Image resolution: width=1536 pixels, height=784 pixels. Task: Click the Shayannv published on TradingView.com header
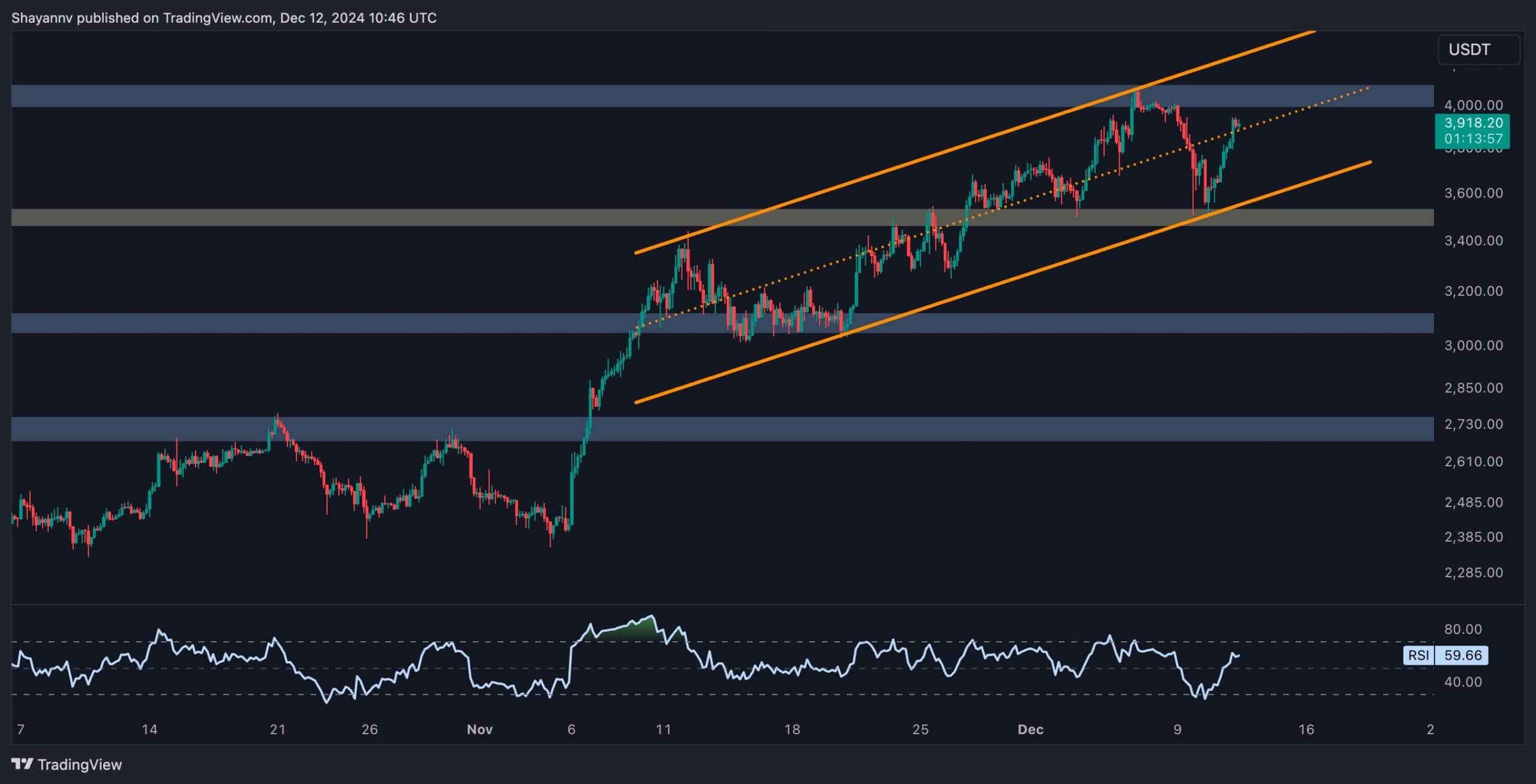[x=223, y=18]
